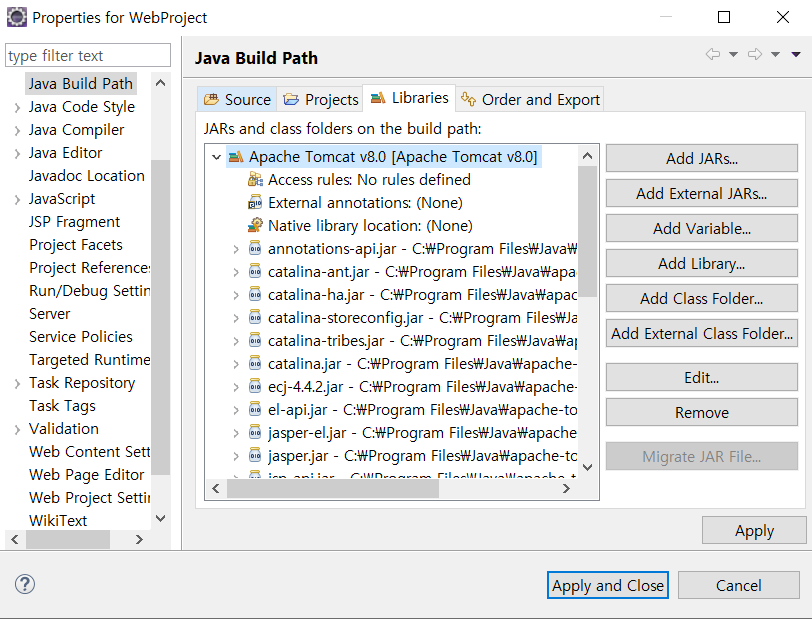This screenshot has height=619, width=812.
Task: Click the External annotations icon
Action: click(x=255, y=203)
